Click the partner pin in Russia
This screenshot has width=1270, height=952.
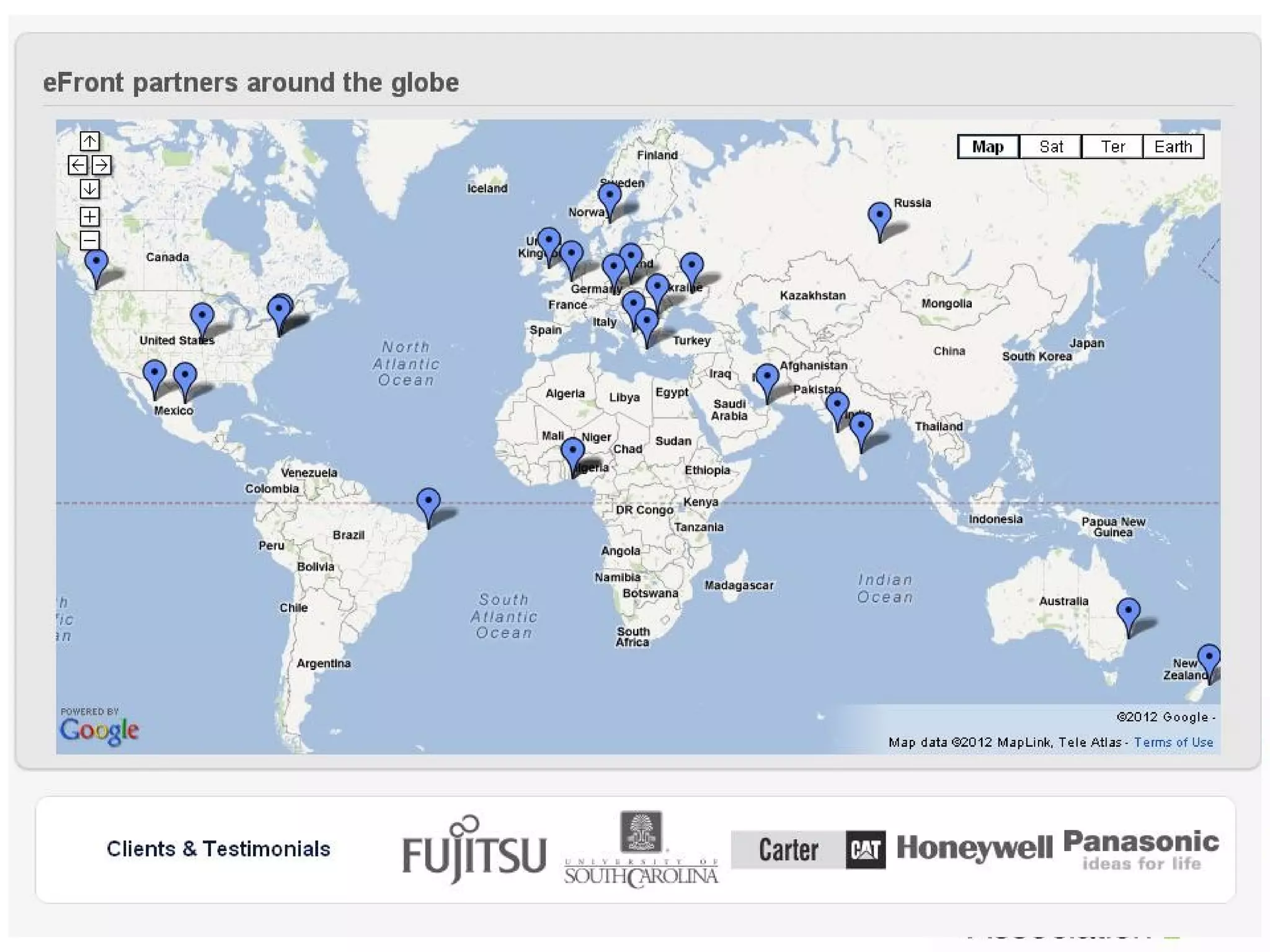tap(879, 216)
